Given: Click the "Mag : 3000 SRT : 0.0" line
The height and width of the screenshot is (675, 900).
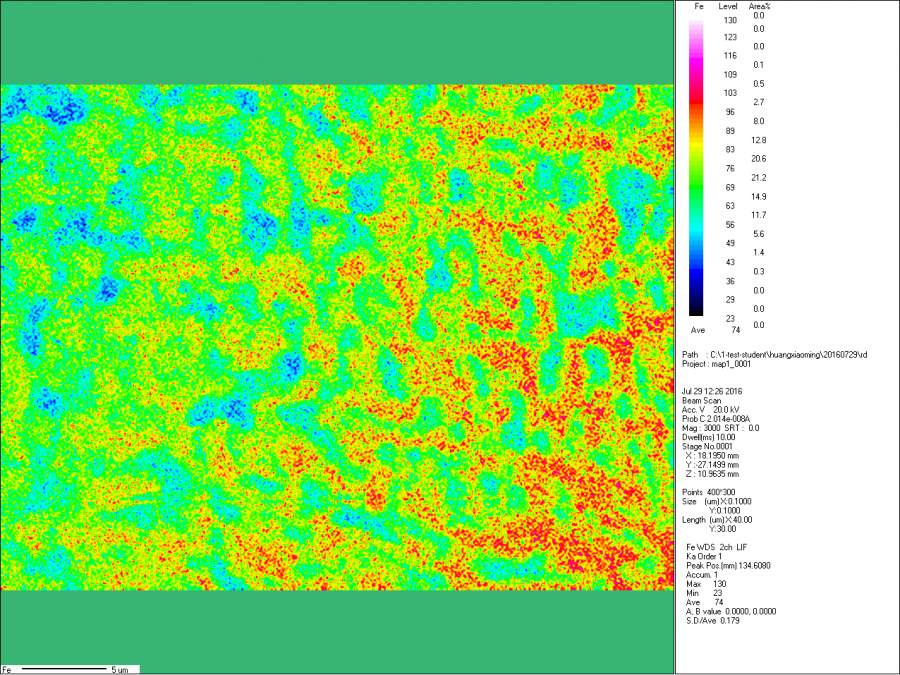Looking at the screenshot, I should (x=720, y=428).
